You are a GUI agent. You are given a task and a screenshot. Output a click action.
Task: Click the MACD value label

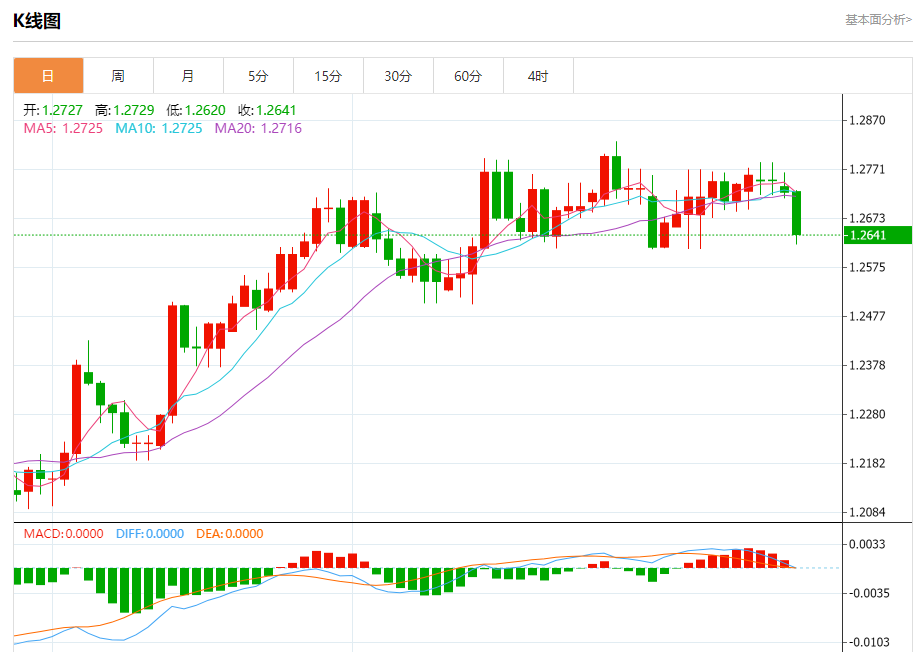click(63, 533)
